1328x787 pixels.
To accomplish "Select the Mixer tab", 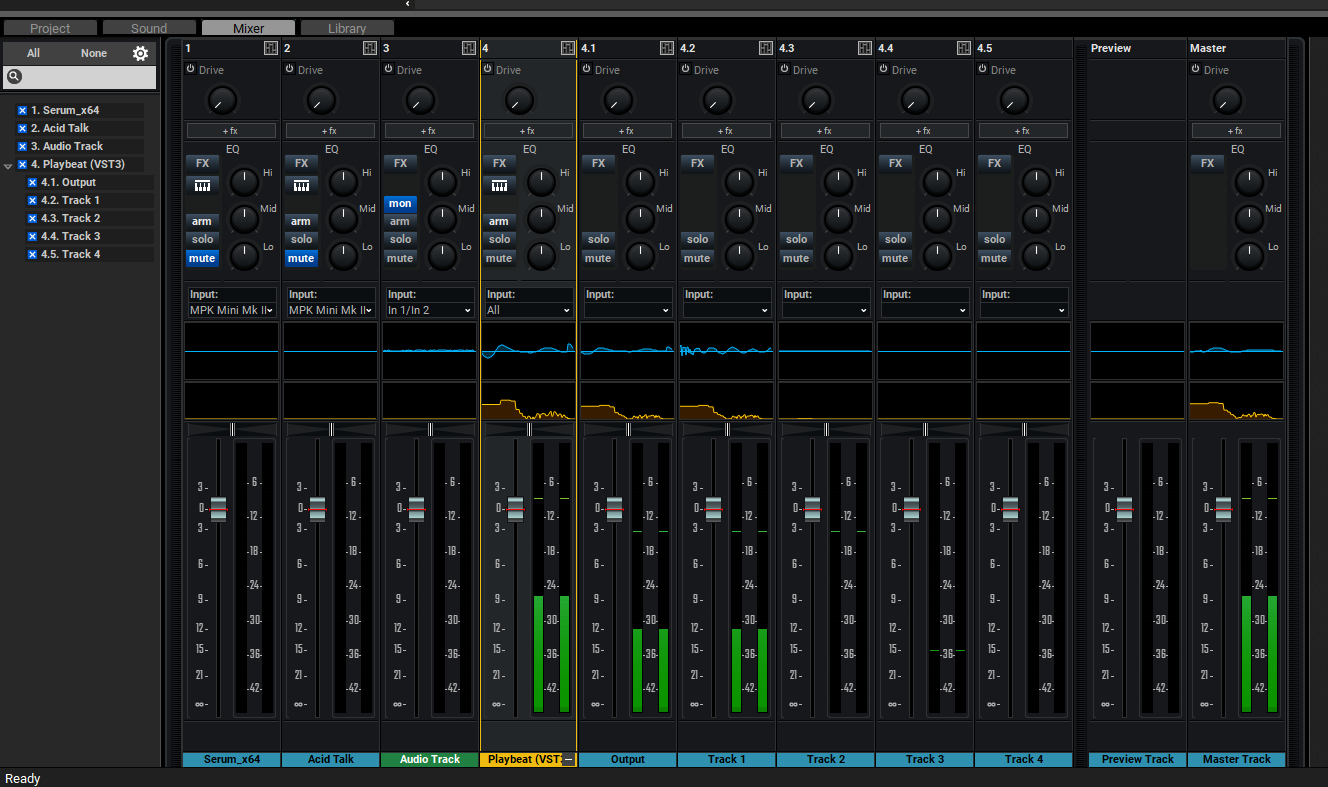I will [x=248, y=28].
